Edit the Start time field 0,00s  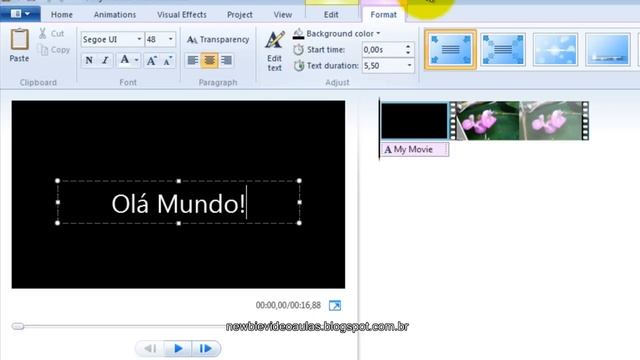(x=383, y=50)
